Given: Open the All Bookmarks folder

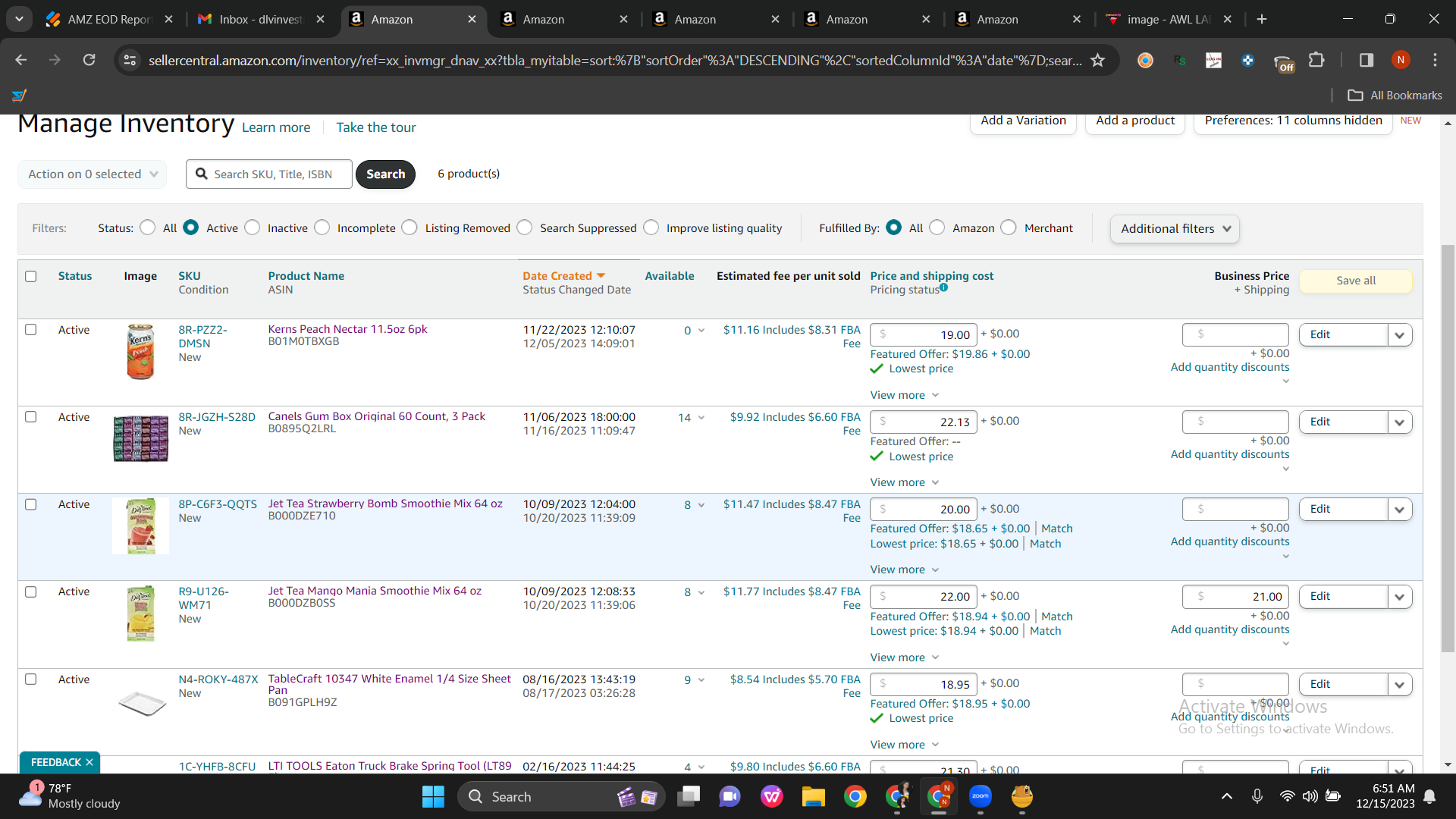Looking at the screenshot, I should coord(1395,96).
